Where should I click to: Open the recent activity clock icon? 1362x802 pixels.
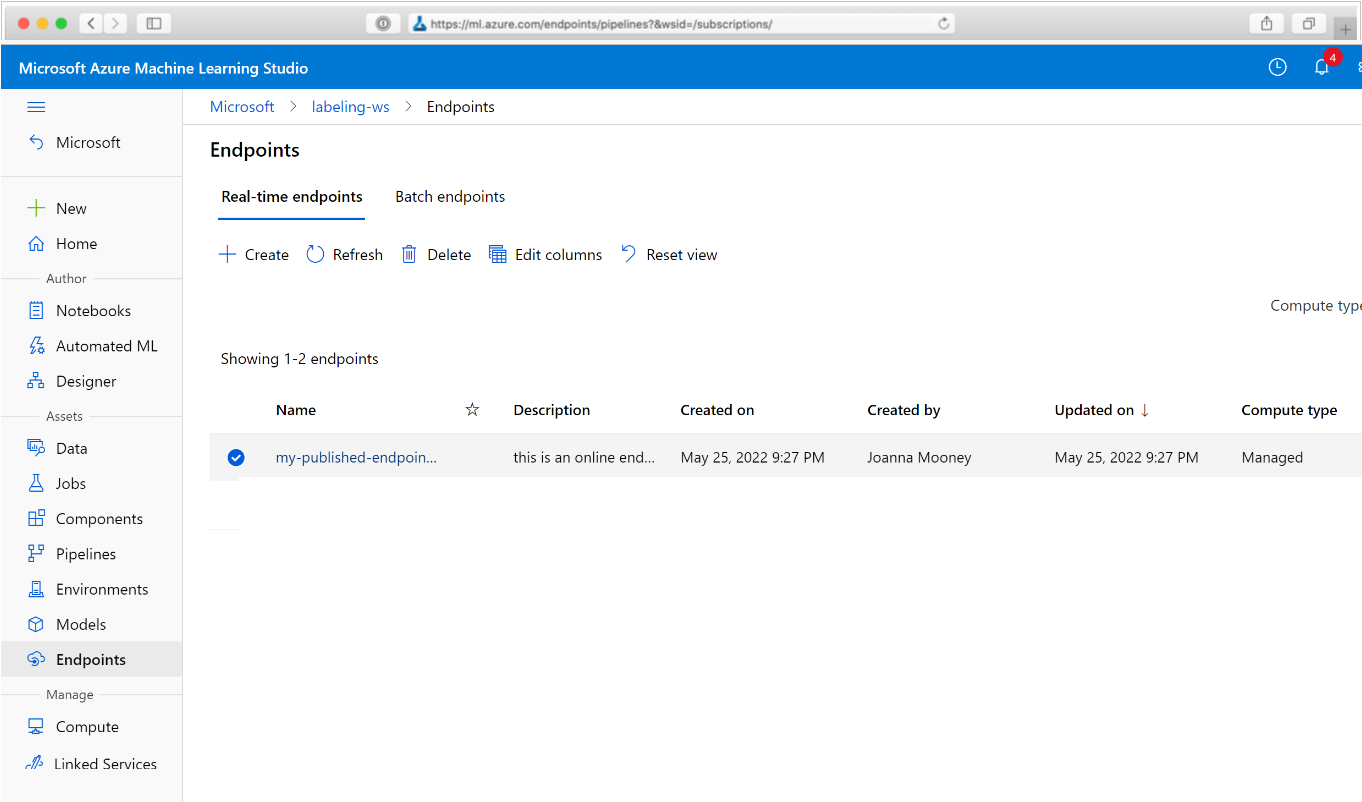coord(1277,68)
